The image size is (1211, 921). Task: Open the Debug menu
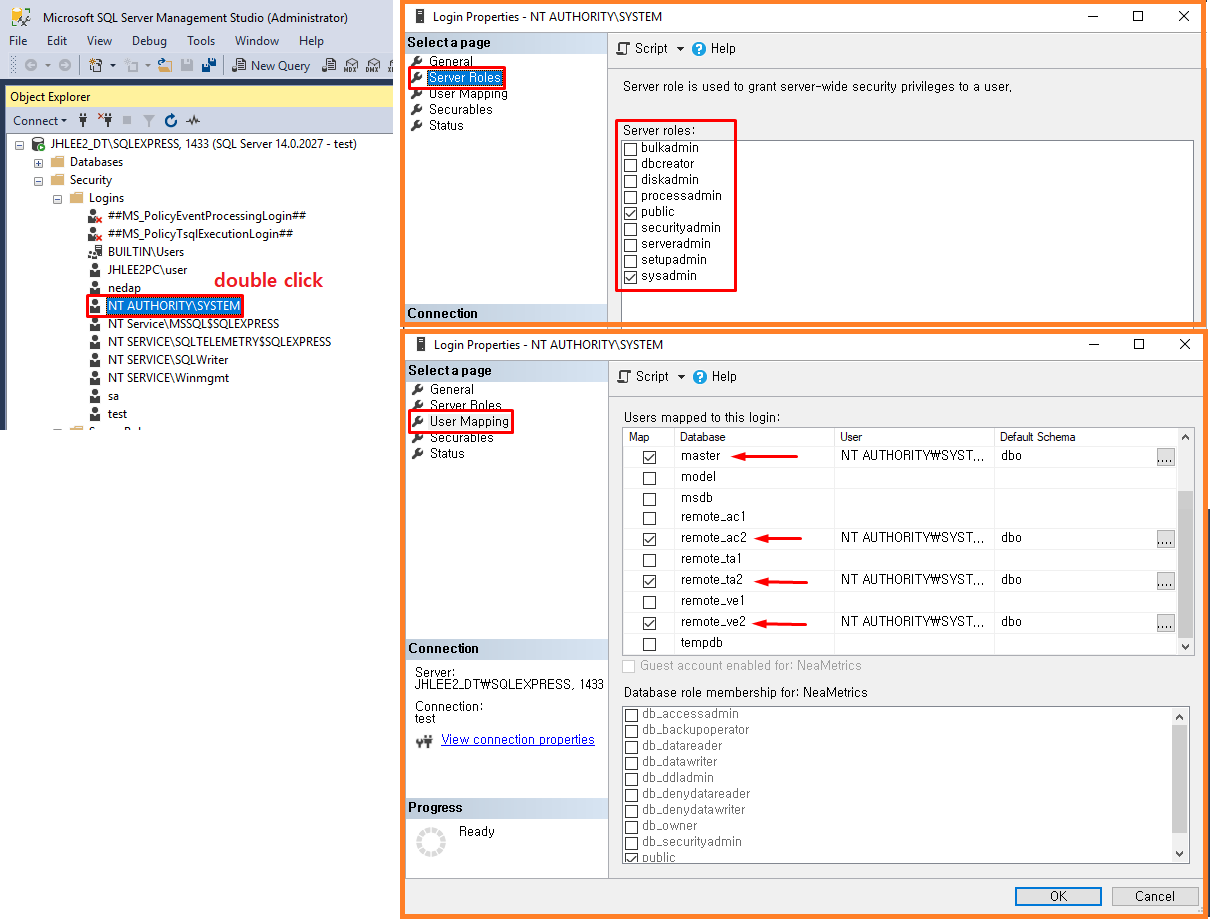pos(149,41)
